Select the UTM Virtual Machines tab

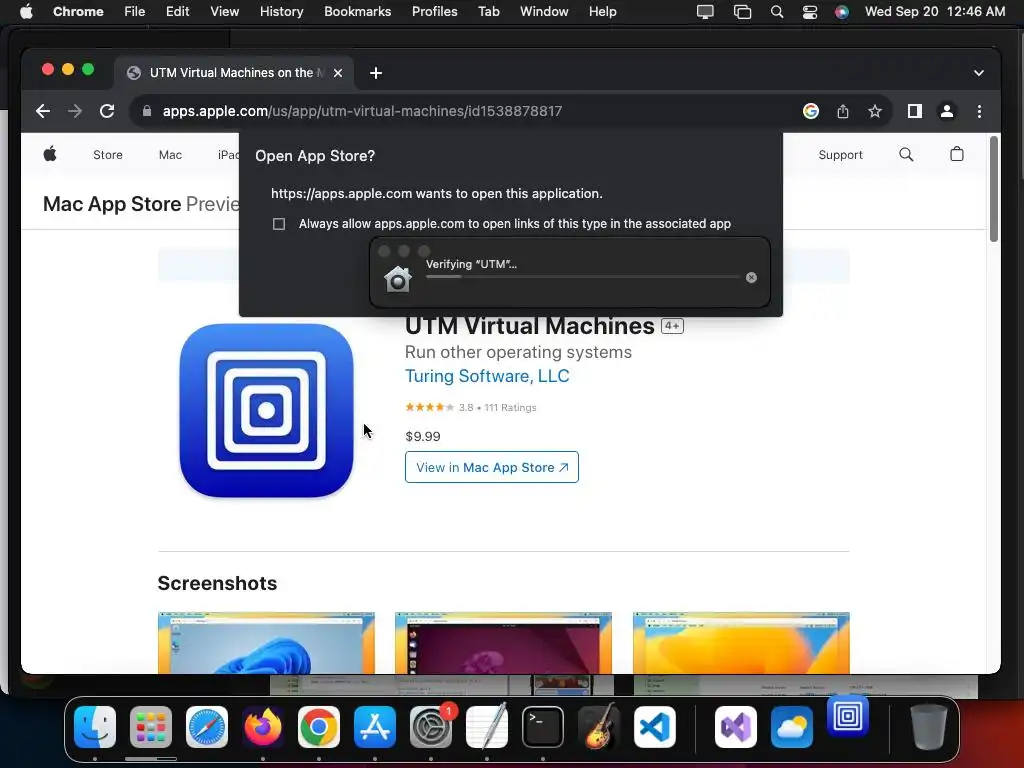234,73
